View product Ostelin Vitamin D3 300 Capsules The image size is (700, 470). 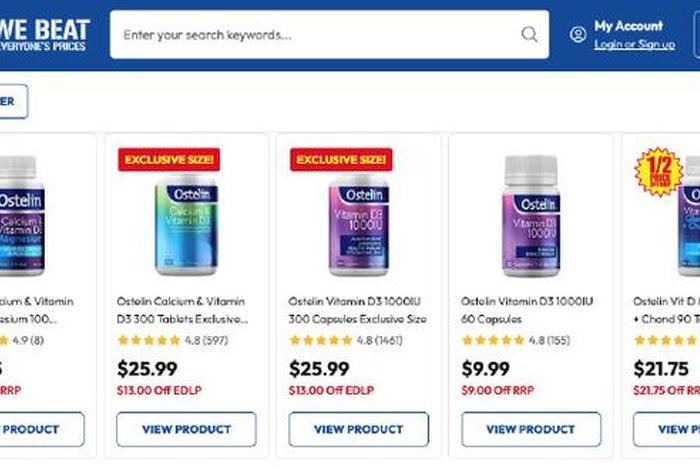point(358,429)
